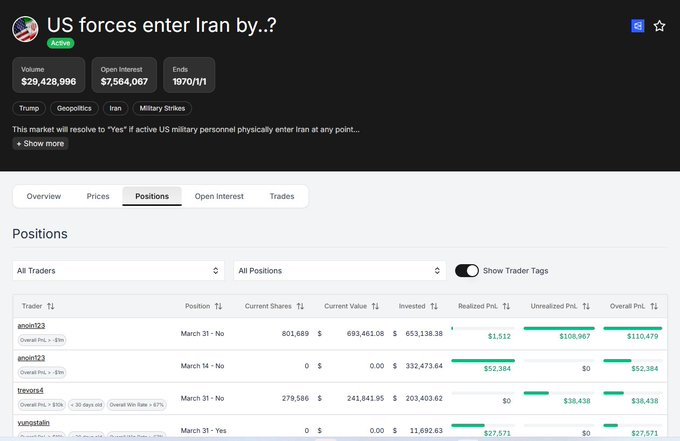Open the All Traders dropdown
Screen dimensions: 680x441
[x=118, y=271]
